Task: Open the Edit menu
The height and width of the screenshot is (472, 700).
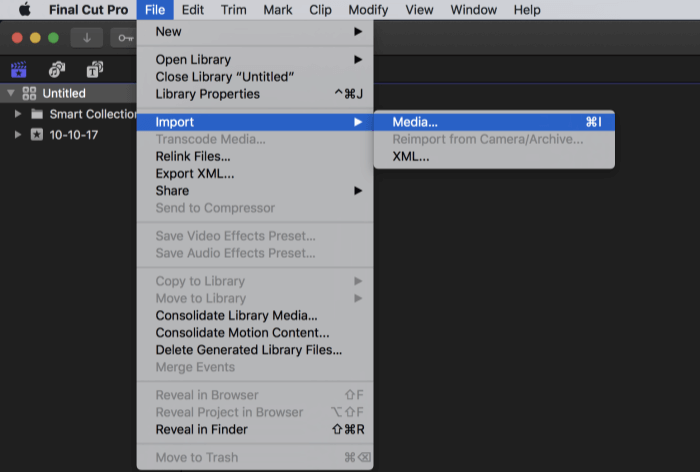Action: [x=193, y=9]
